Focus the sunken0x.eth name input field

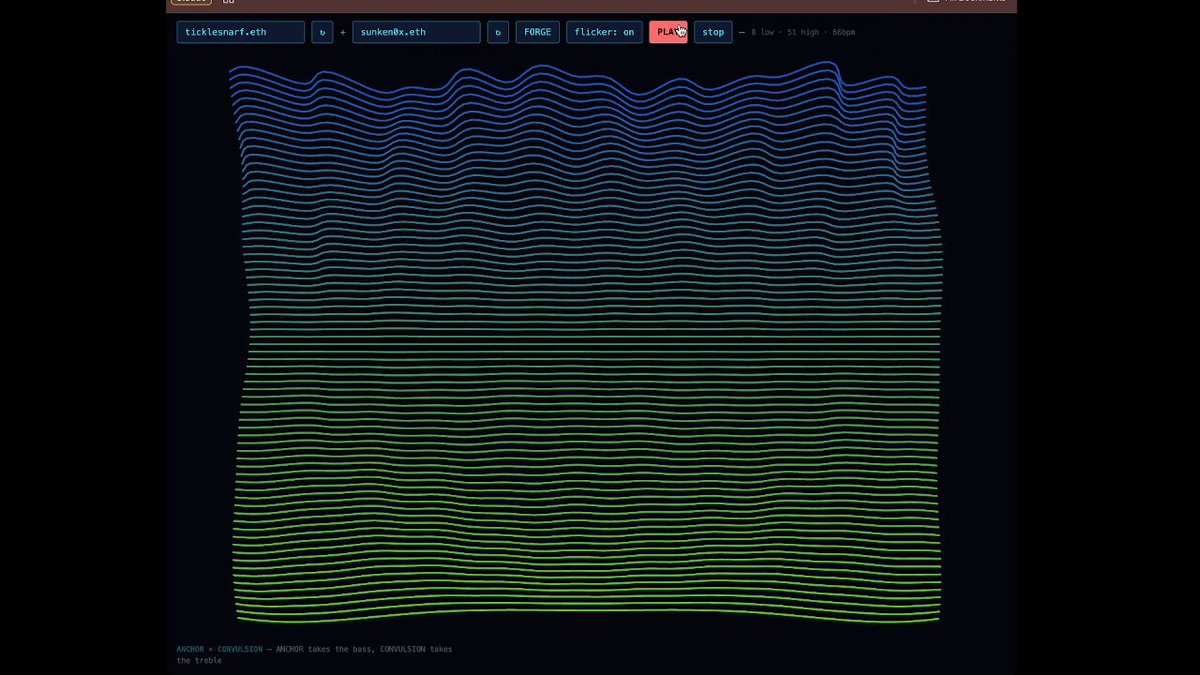(417, 32)
